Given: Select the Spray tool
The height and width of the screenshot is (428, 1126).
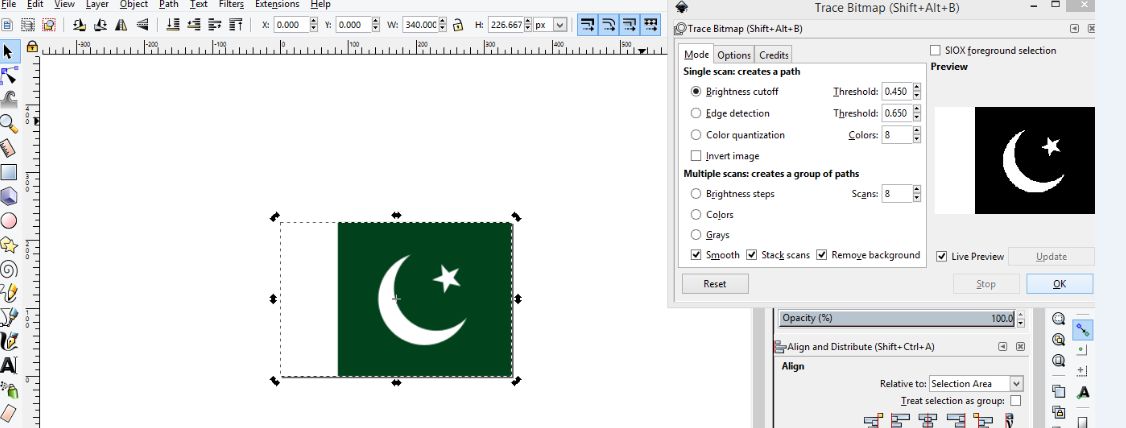Looking at the screenshot, I should 8,390.
